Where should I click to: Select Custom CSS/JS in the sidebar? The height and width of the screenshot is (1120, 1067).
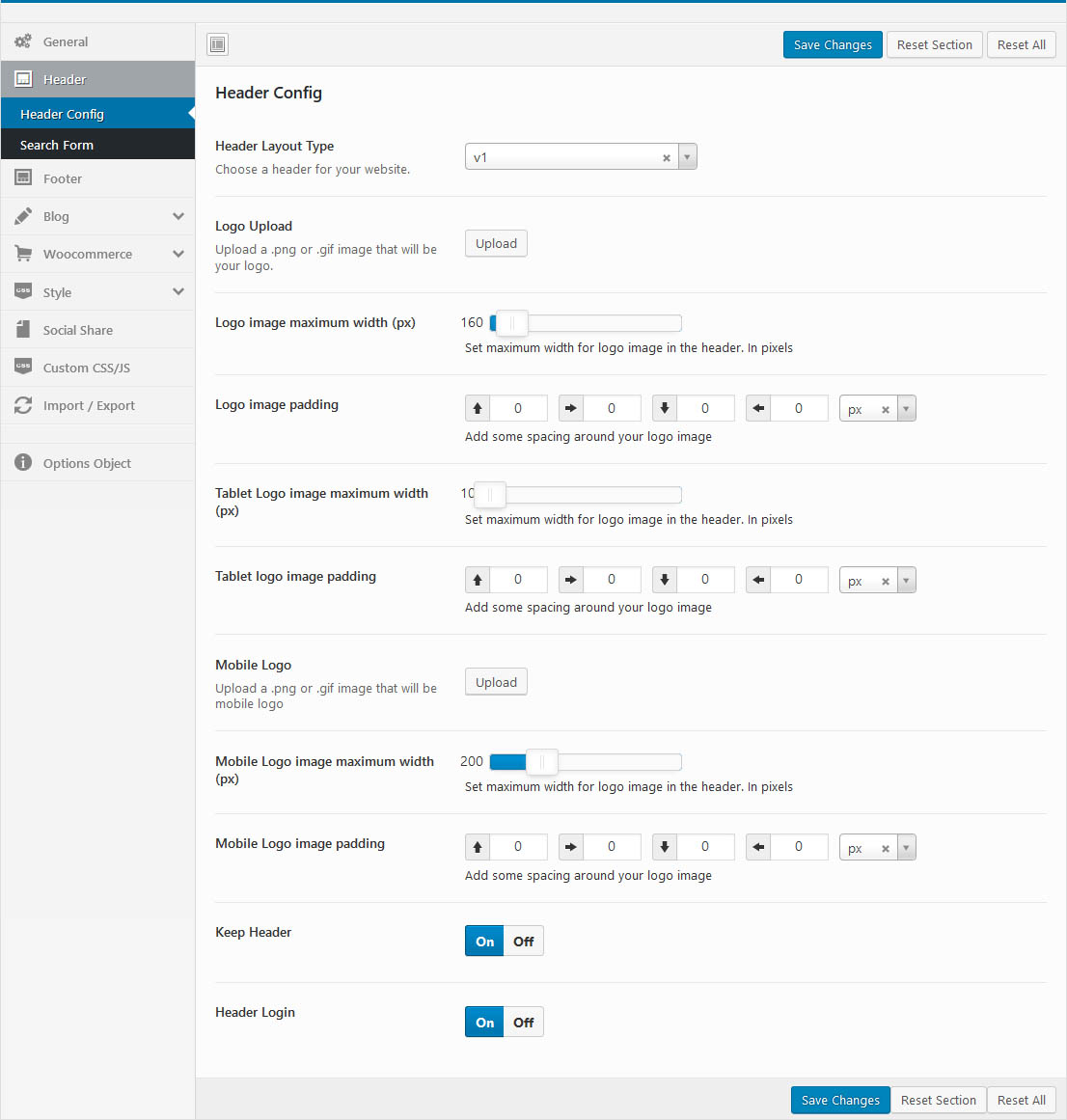(86, 368)
